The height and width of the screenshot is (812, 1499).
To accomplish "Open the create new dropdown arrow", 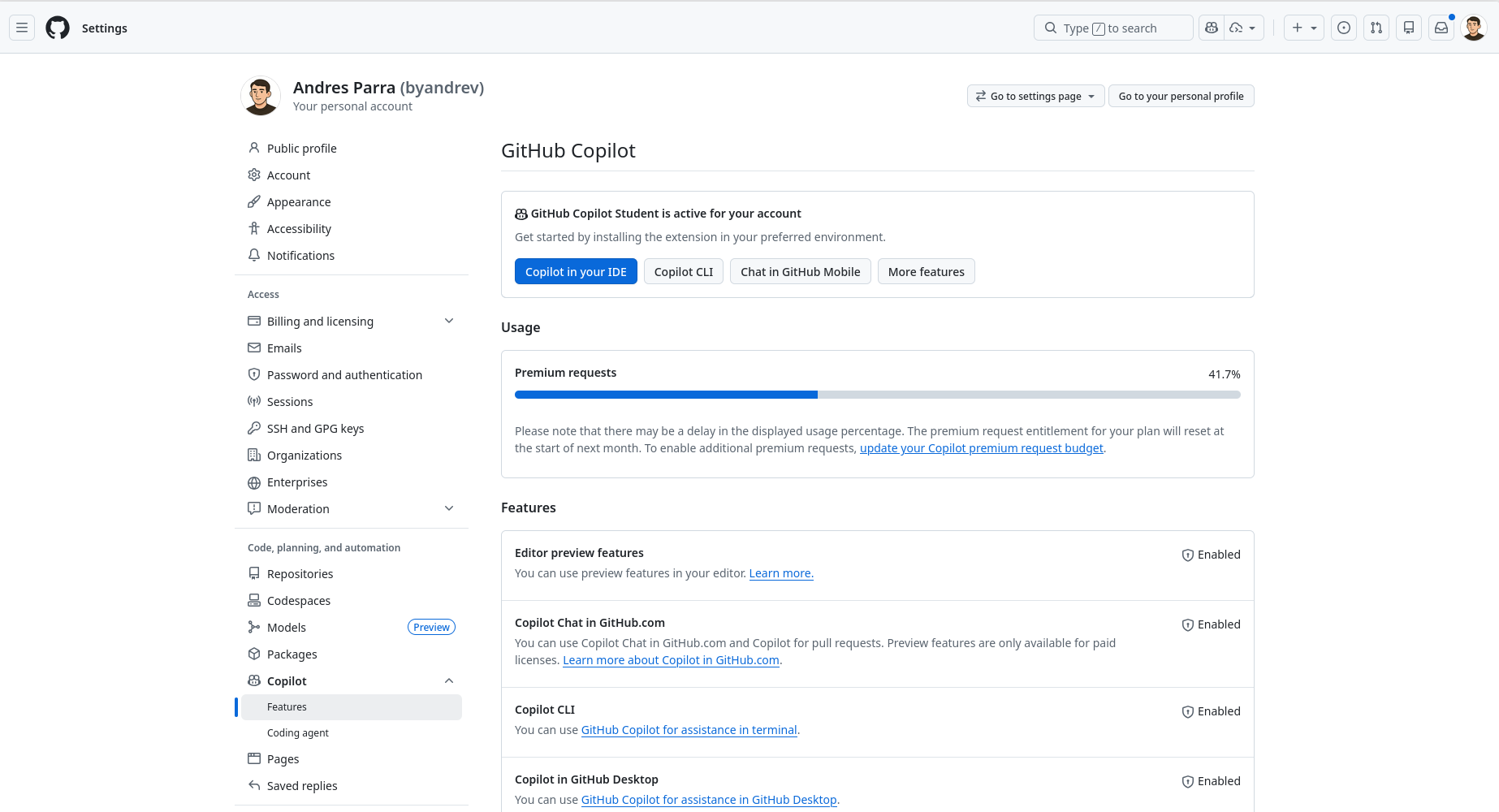I will (x=1314, y=27).
